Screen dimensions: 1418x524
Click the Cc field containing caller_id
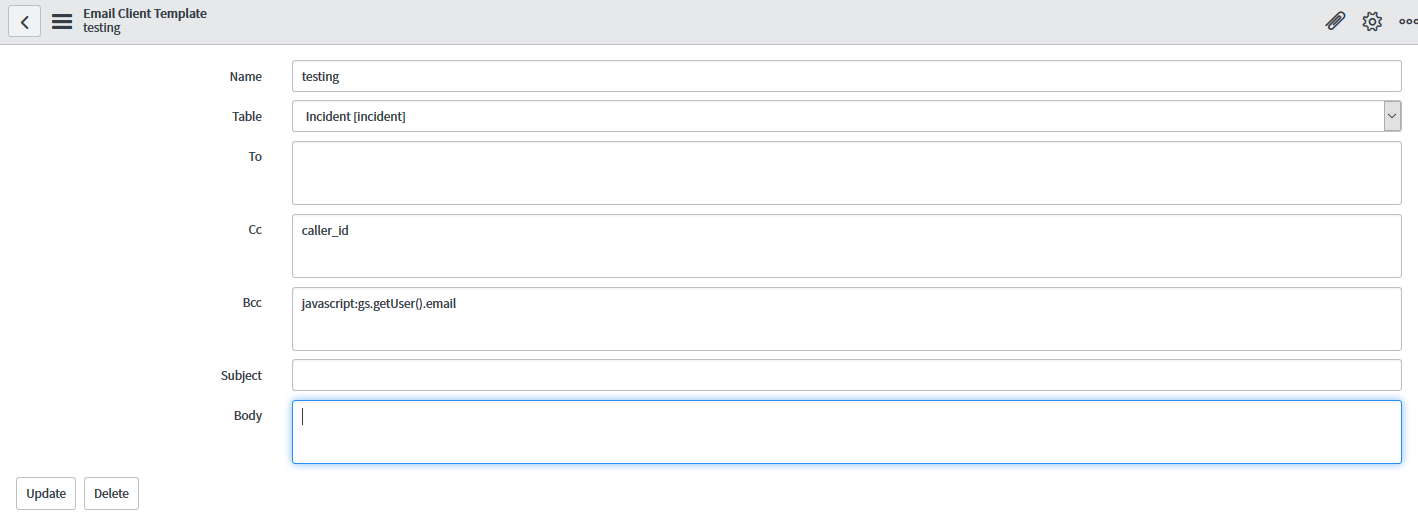[x=847, y=246]
